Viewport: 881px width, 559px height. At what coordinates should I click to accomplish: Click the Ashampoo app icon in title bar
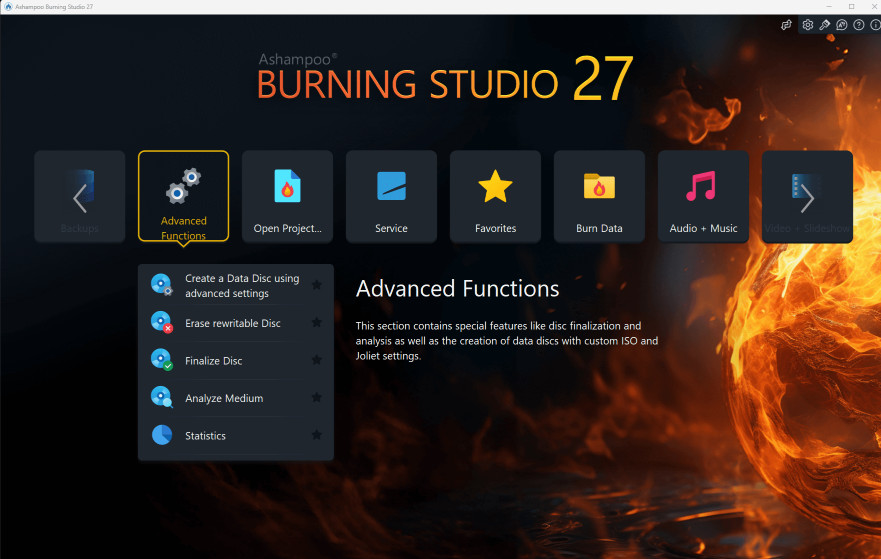(8, 7)
